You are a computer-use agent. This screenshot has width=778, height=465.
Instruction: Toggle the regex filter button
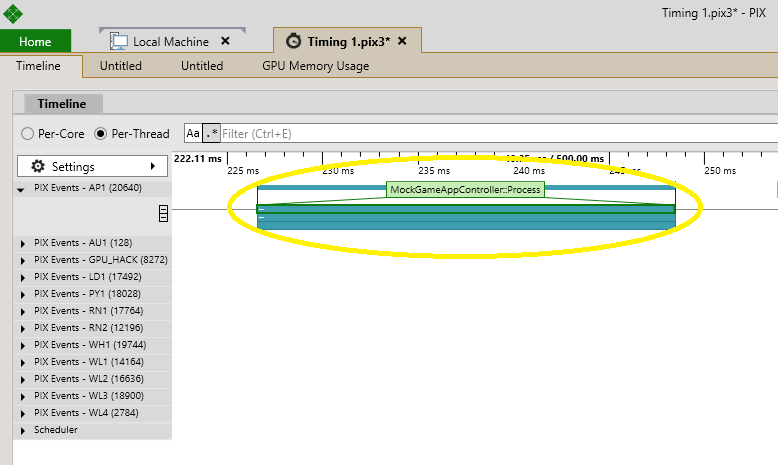211,133
